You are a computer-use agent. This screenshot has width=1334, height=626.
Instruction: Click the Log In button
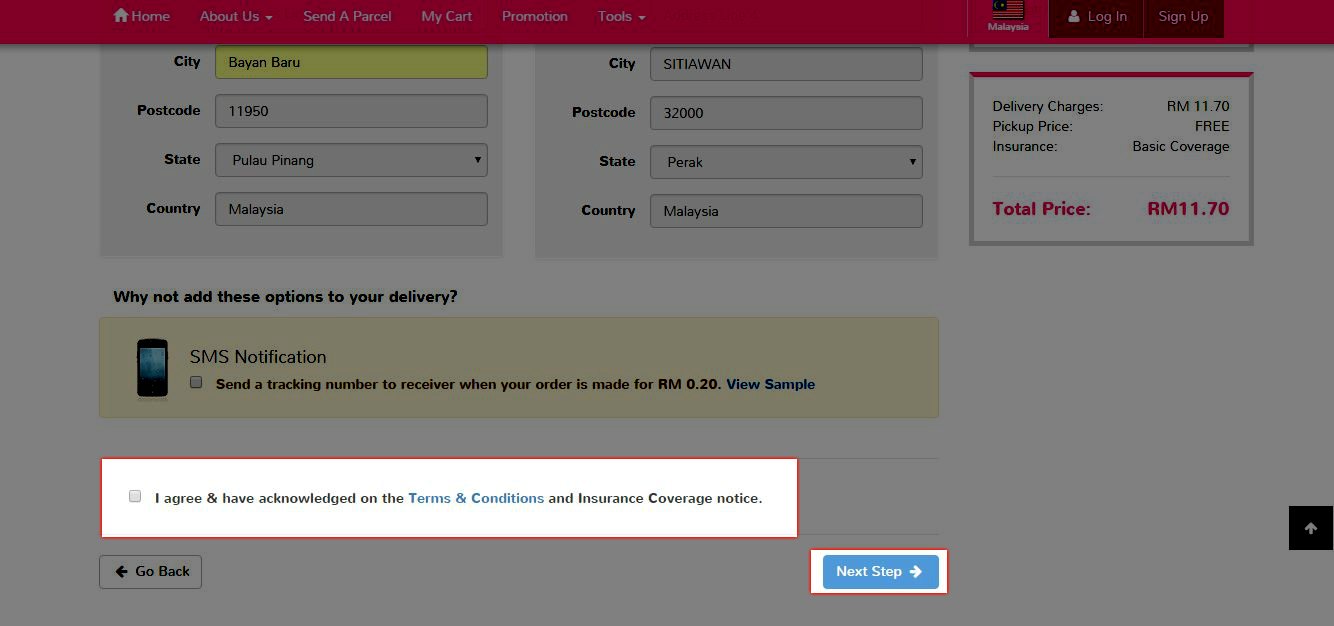pos(1096,17)
